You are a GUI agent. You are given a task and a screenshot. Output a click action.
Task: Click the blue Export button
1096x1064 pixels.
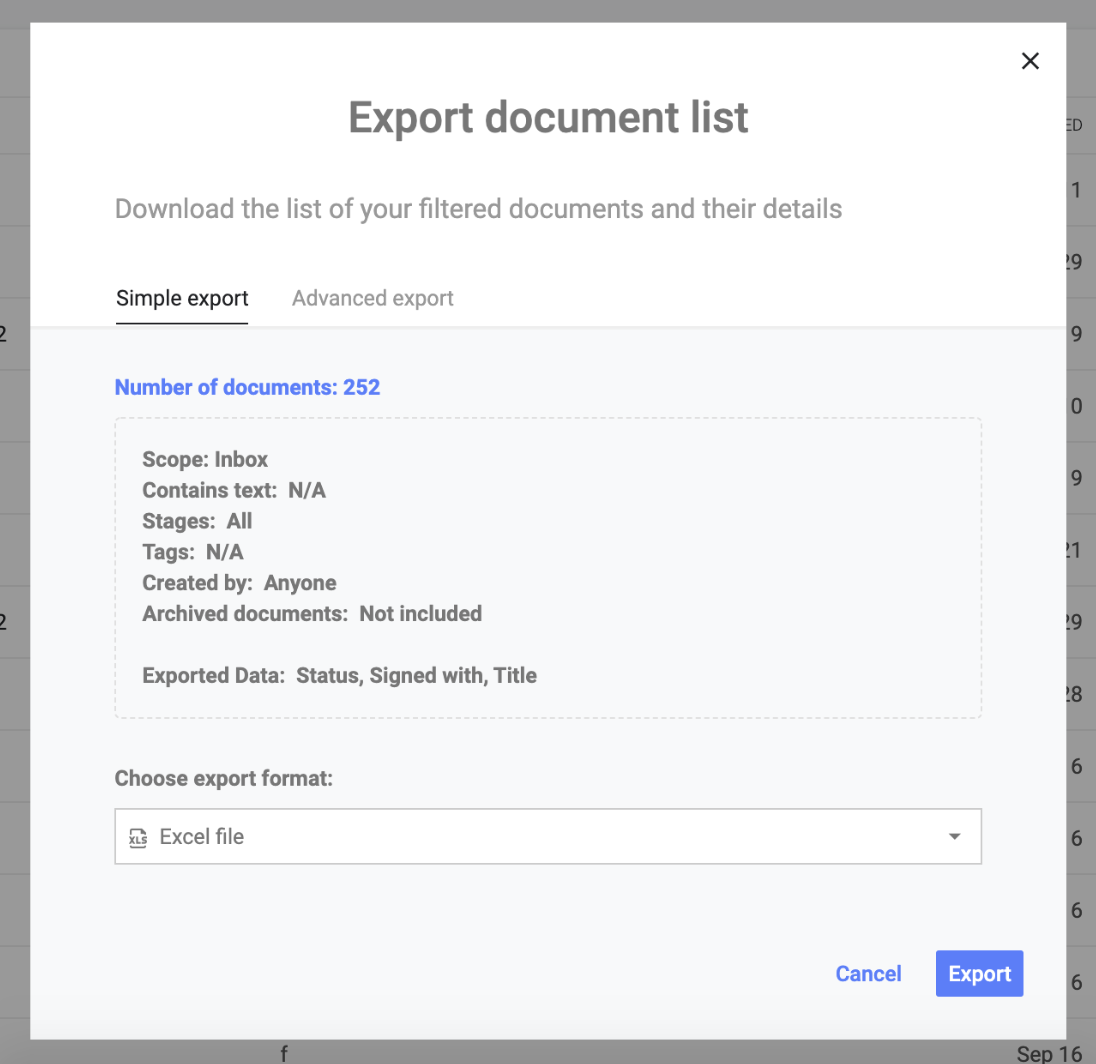tap(979, 973)
